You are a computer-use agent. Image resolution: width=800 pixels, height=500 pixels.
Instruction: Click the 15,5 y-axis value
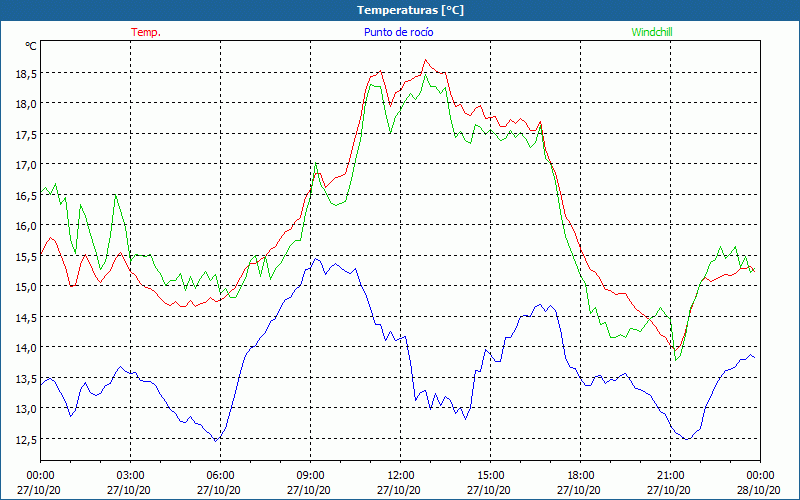pyautogui.click(x=27, y=256)
